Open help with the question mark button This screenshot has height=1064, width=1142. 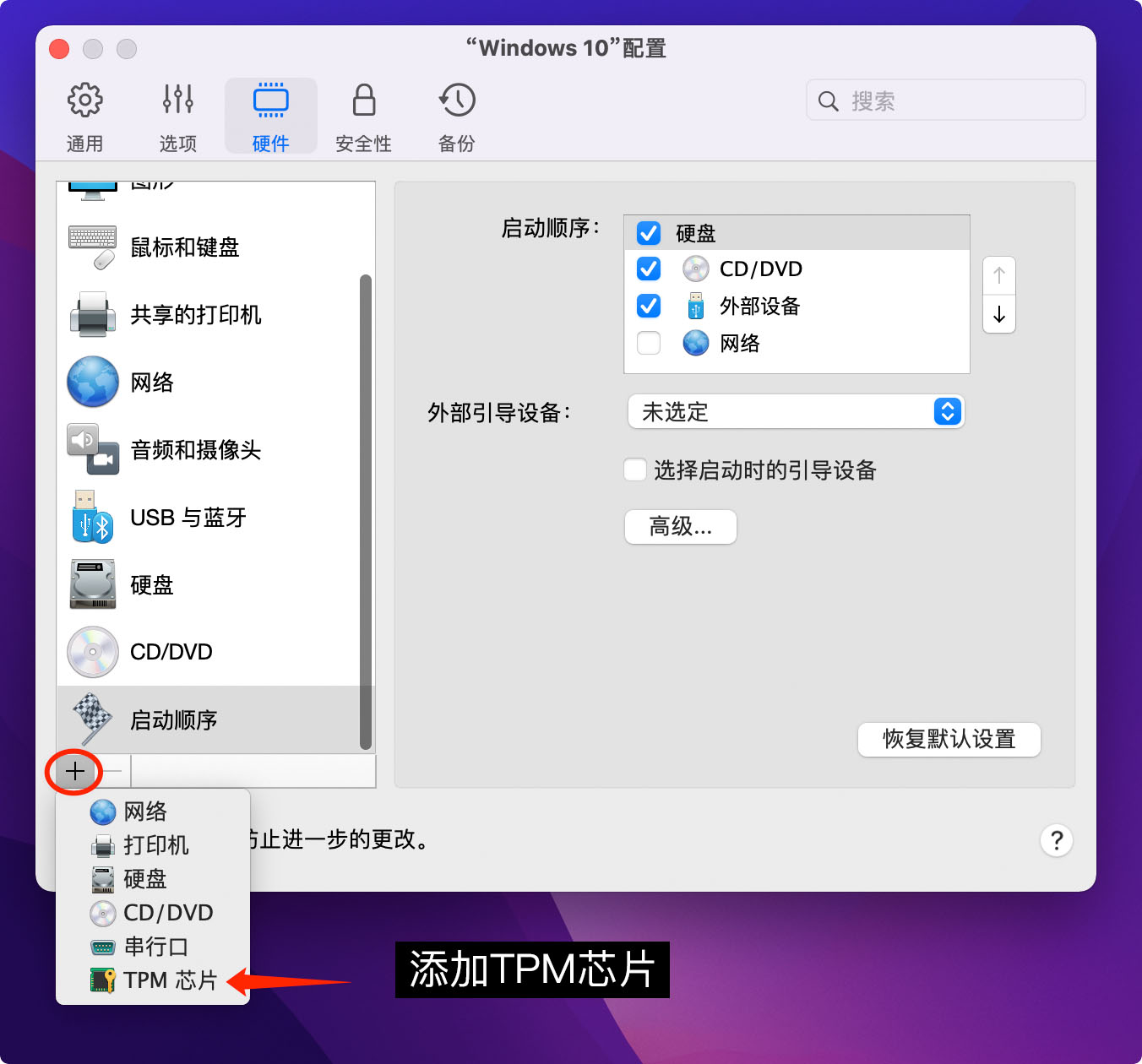pos(1057,840)
